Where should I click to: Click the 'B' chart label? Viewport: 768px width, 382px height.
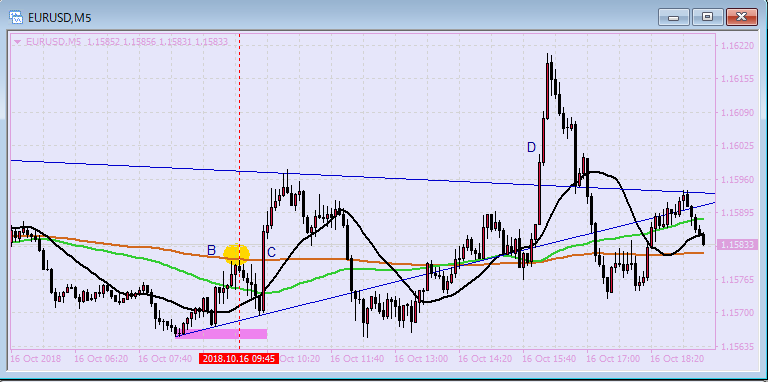211,250
